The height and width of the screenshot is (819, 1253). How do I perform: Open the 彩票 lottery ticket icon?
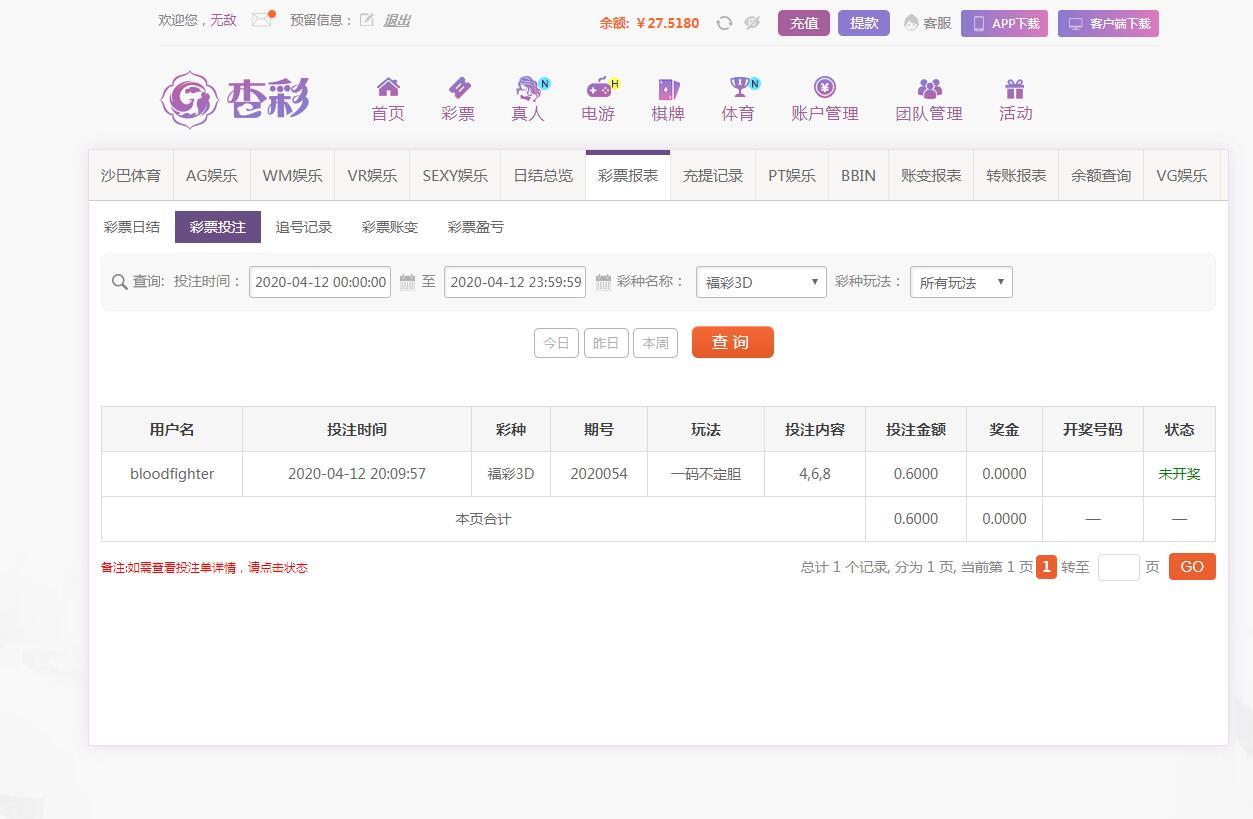458,88
